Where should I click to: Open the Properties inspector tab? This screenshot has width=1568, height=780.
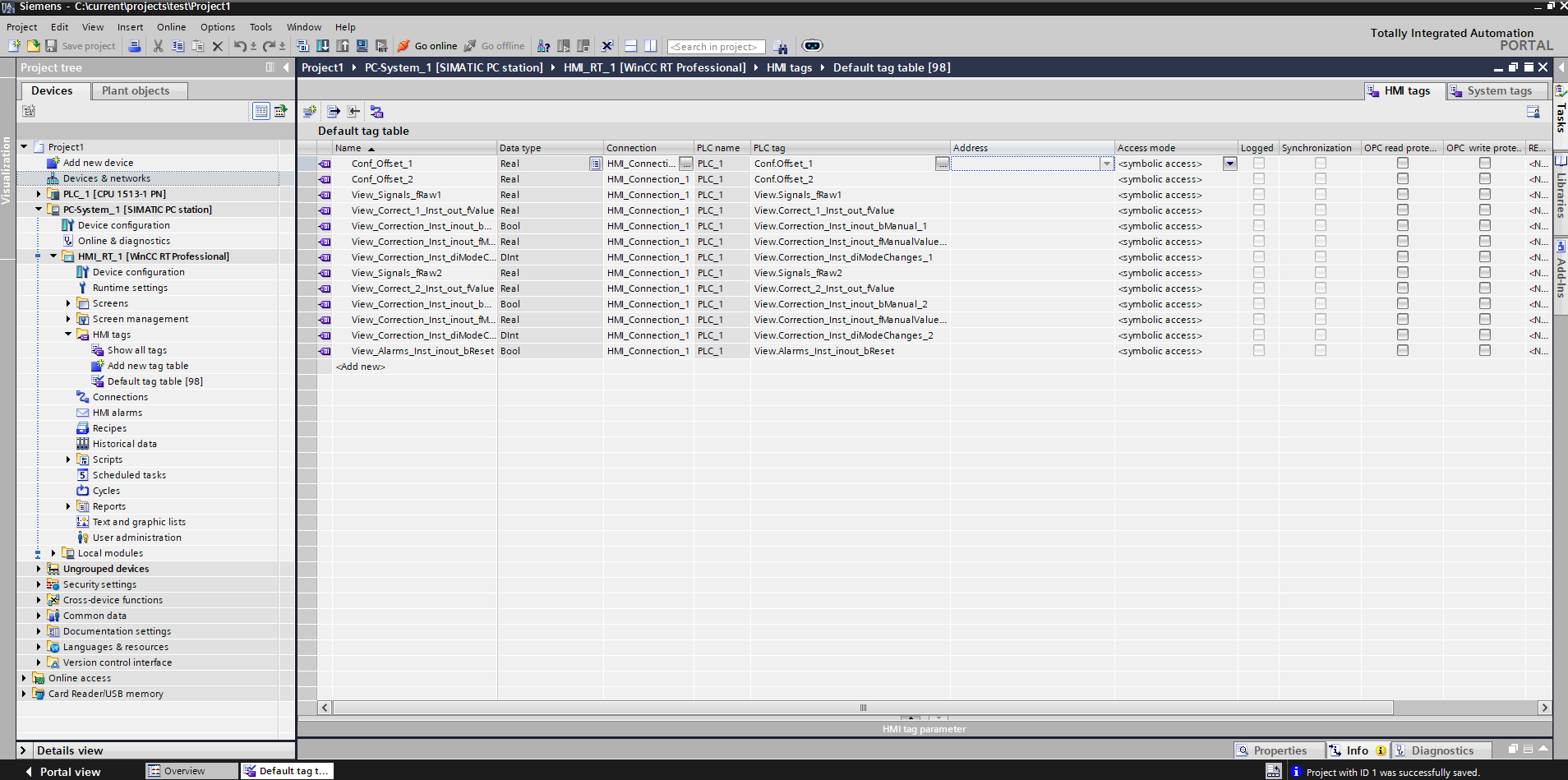(1279, 750)
